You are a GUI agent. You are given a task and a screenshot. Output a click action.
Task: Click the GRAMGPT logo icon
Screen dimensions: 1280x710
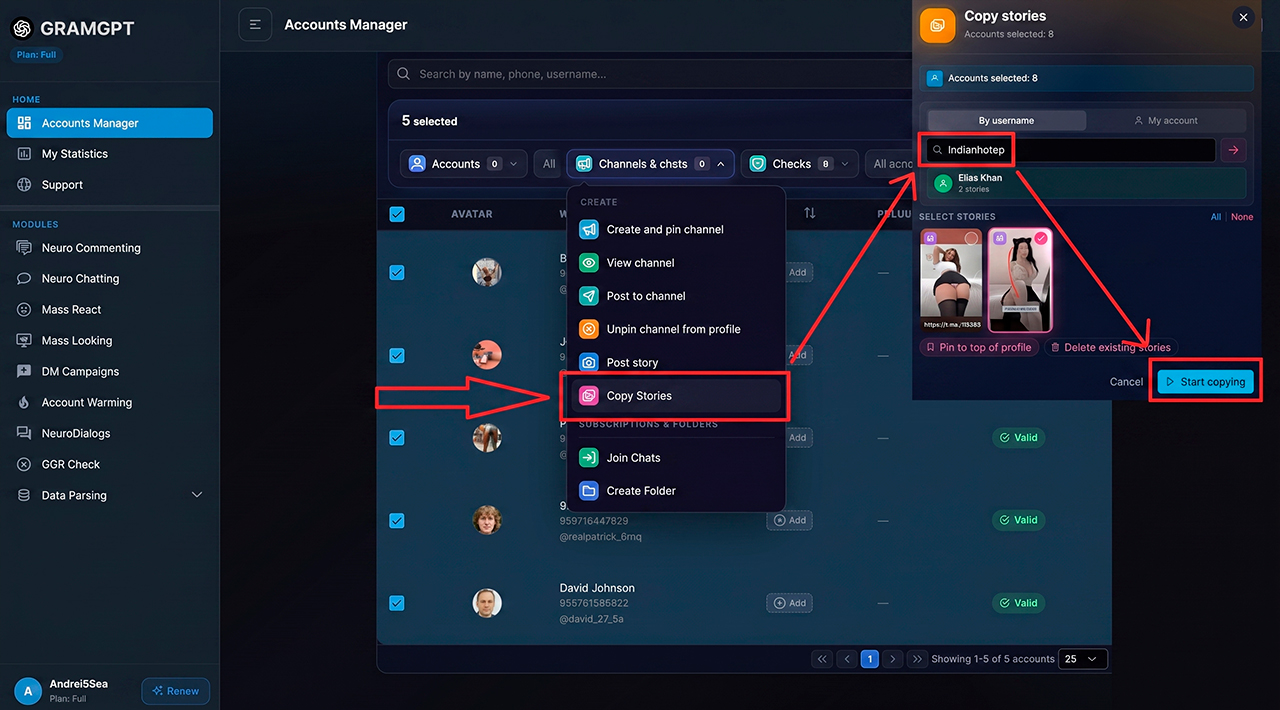tap(22, 29)
